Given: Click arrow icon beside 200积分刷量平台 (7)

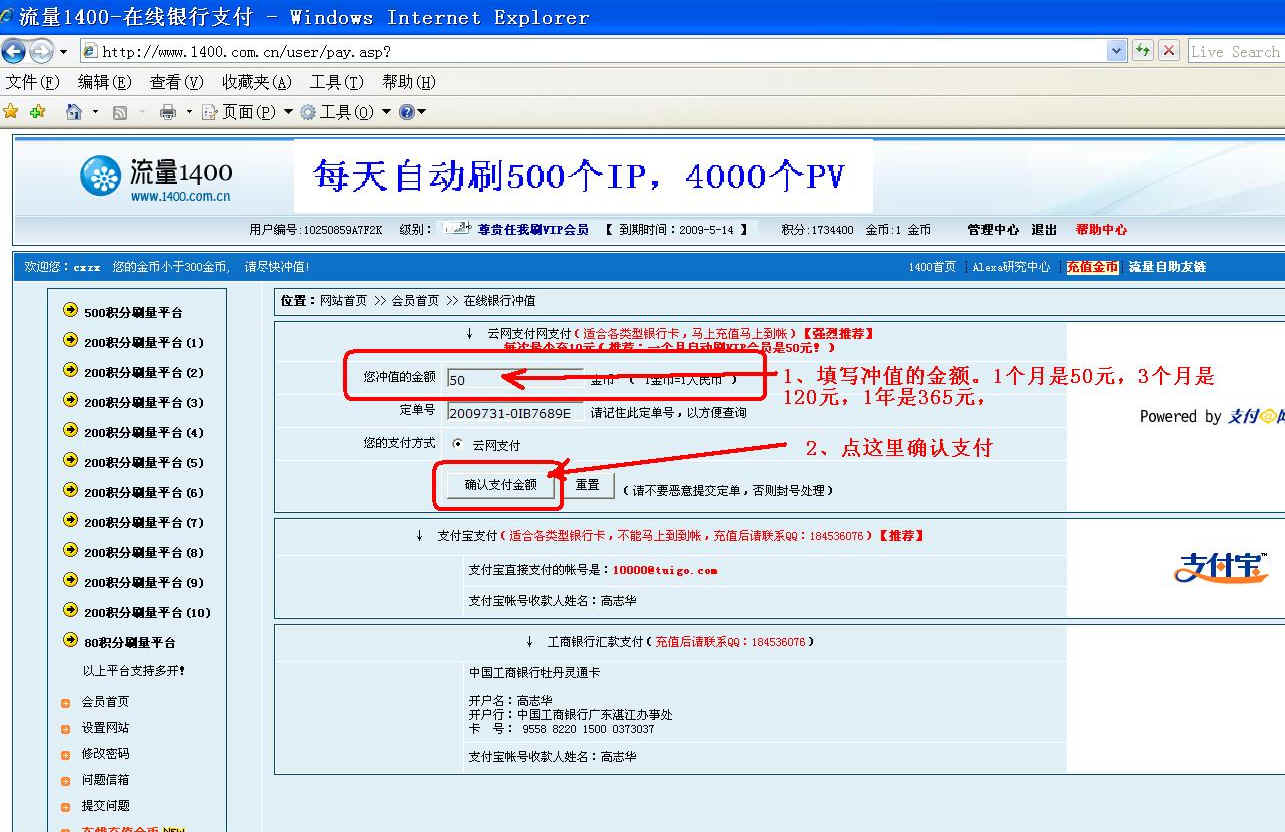Looking at the screenshot, I should [x=70, y=520].
